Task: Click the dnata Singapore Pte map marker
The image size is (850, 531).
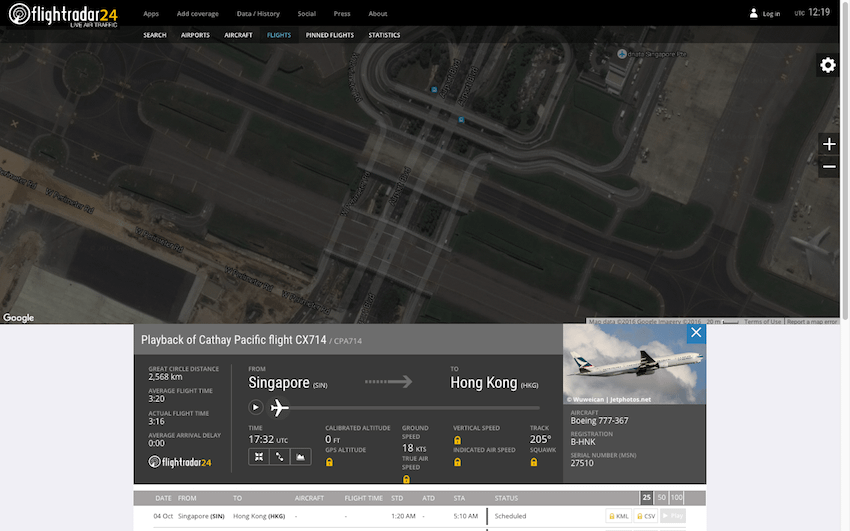Action: click(622, 54)
